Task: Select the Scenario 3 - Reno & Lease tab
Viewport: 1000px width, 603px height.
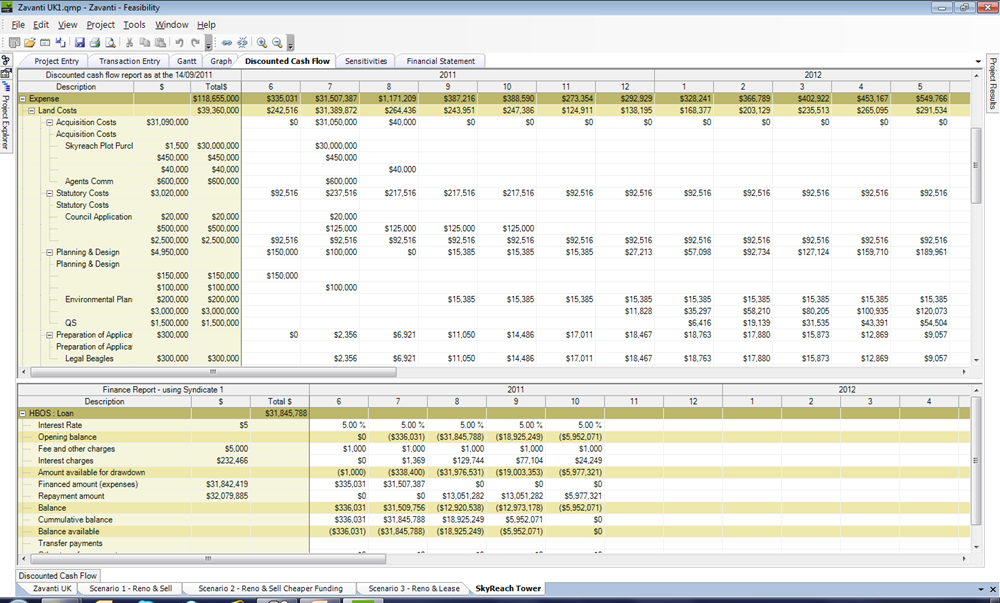Action: click(x=414, y=588)
